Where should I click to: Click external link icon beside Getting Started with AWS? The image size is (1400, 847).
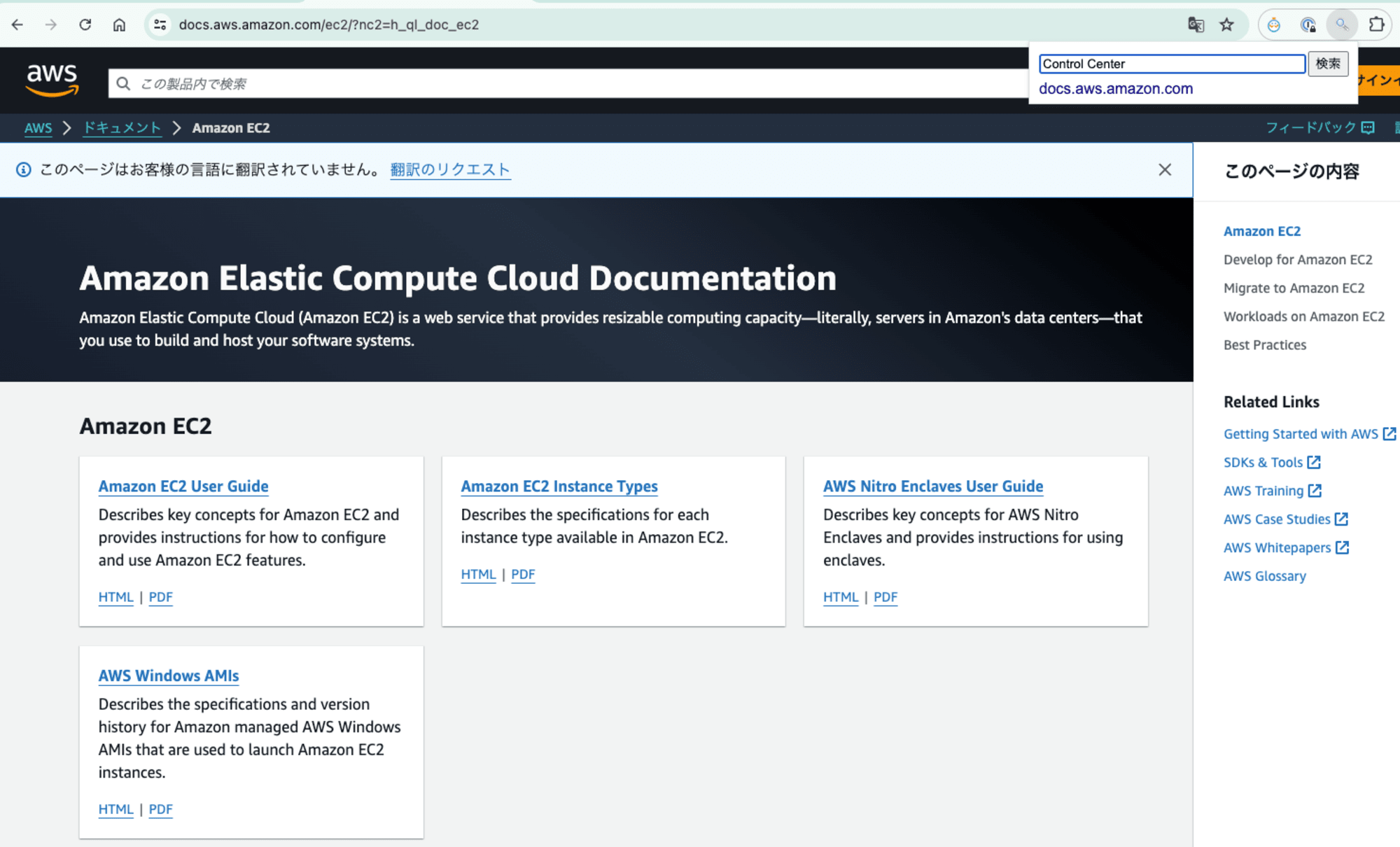pyautogui.click(x=1389, y=434)
